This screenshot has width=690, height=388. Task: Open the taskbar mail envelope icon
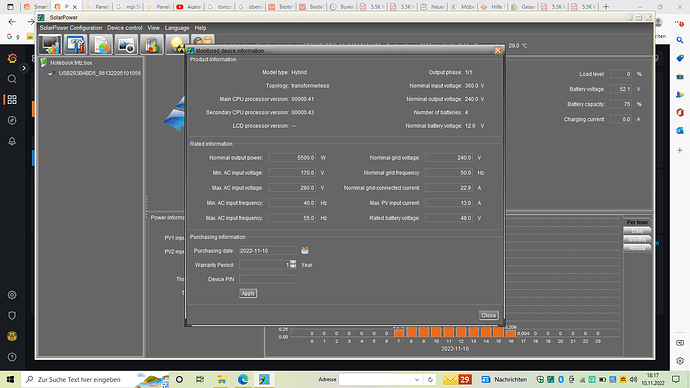click(x=449, y=379)
